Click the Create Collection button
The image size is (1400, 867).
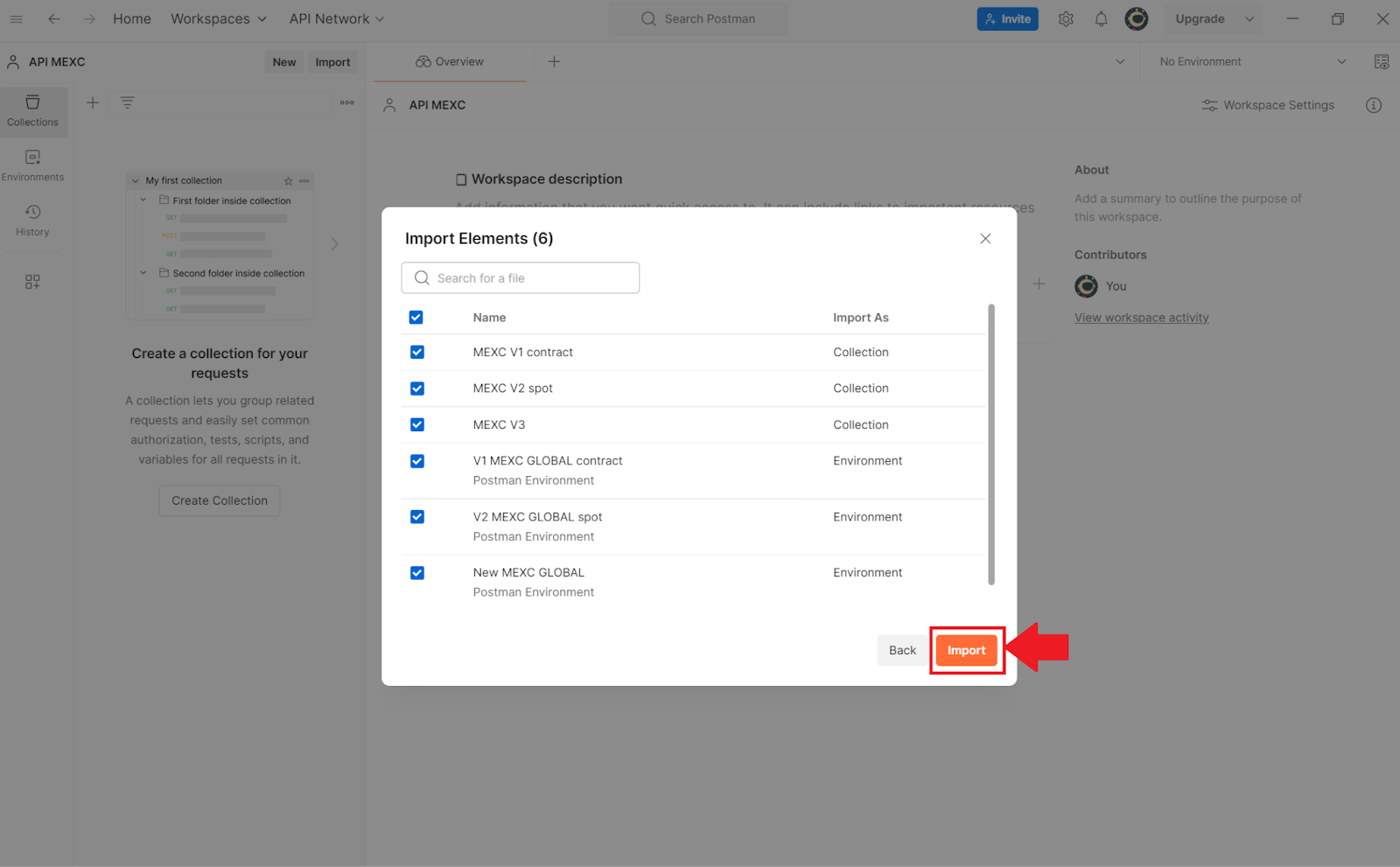(x=220, y=500)
